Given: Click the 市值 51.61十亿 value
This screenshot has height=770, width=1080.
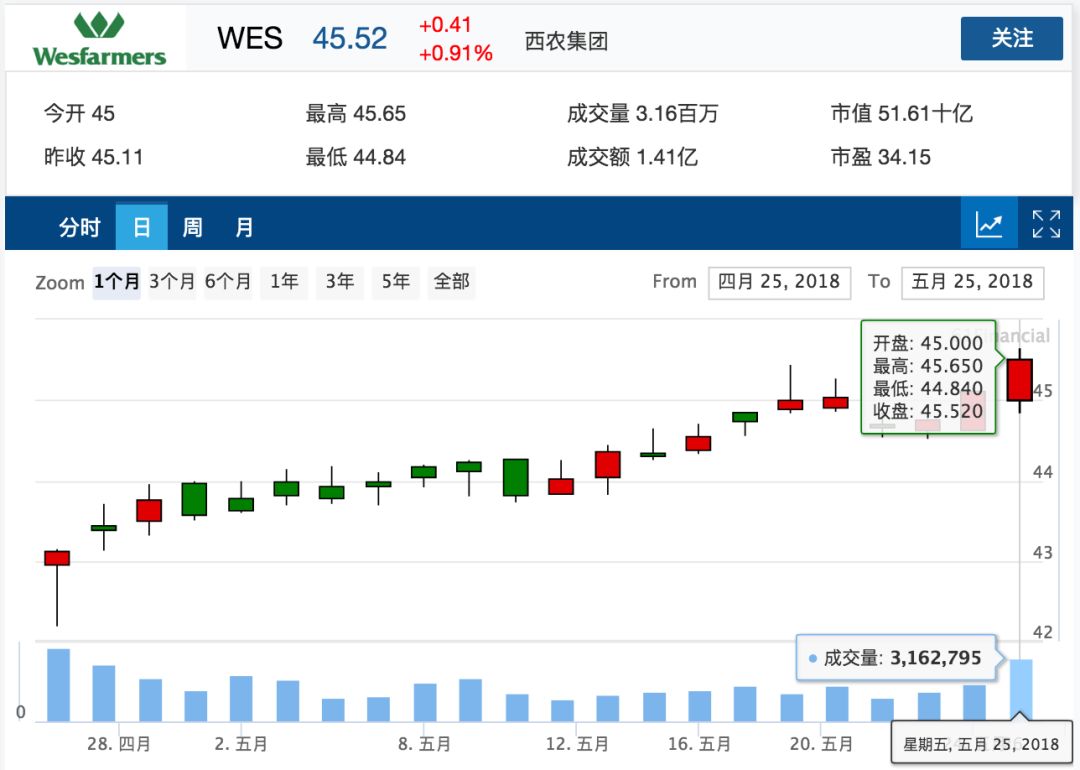Looking at the screenshot, I should tap(902, 113).
